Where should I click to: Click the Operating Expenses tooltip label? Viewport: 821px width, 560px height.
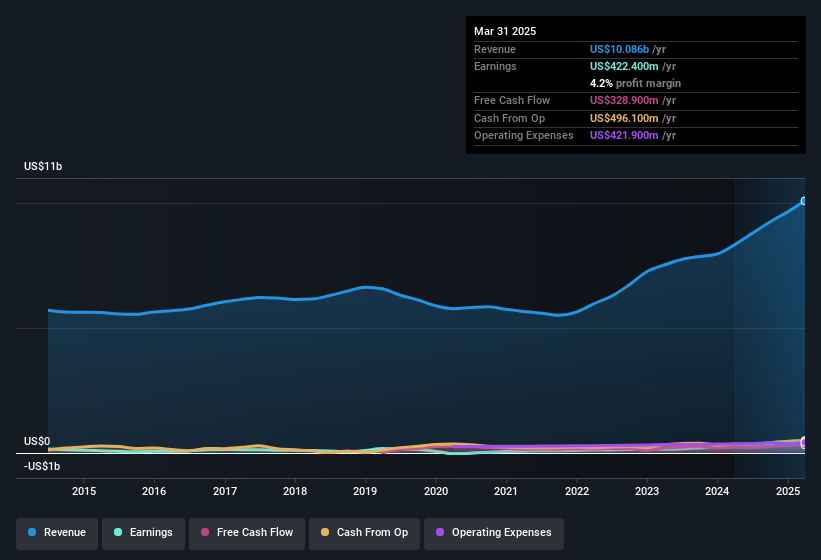[x=524, y=136]
